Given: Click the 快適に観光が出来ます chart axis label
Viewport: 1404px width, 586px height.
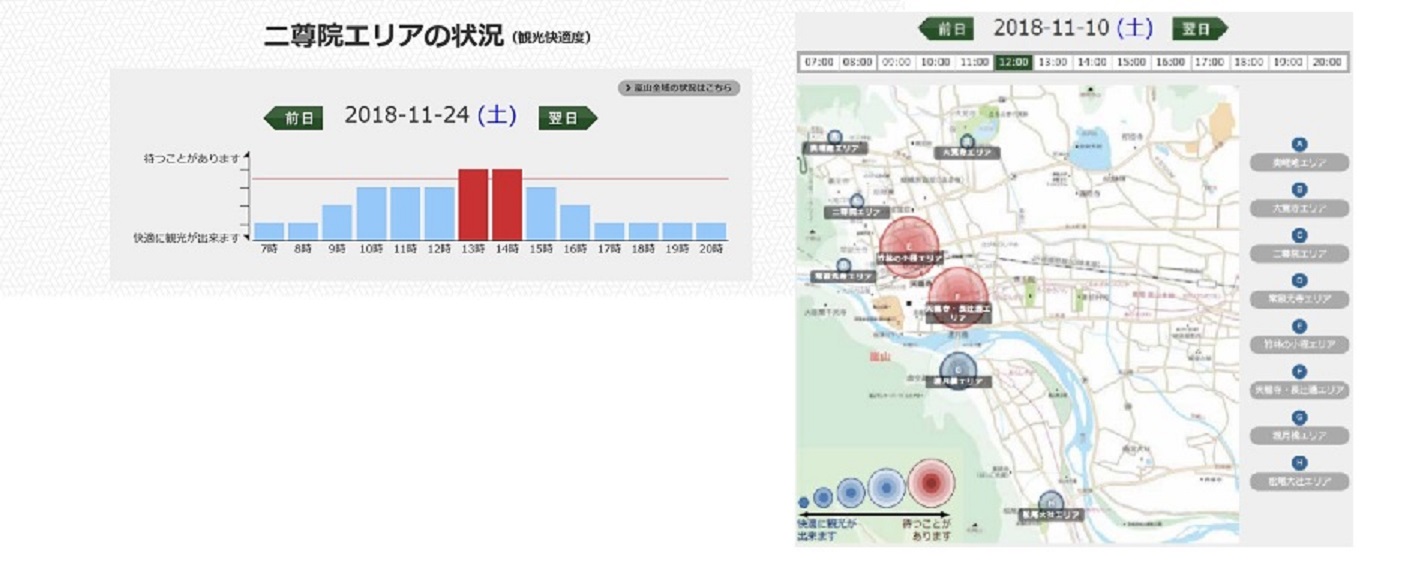Looking at the screenshot, I should coord(187,238).
